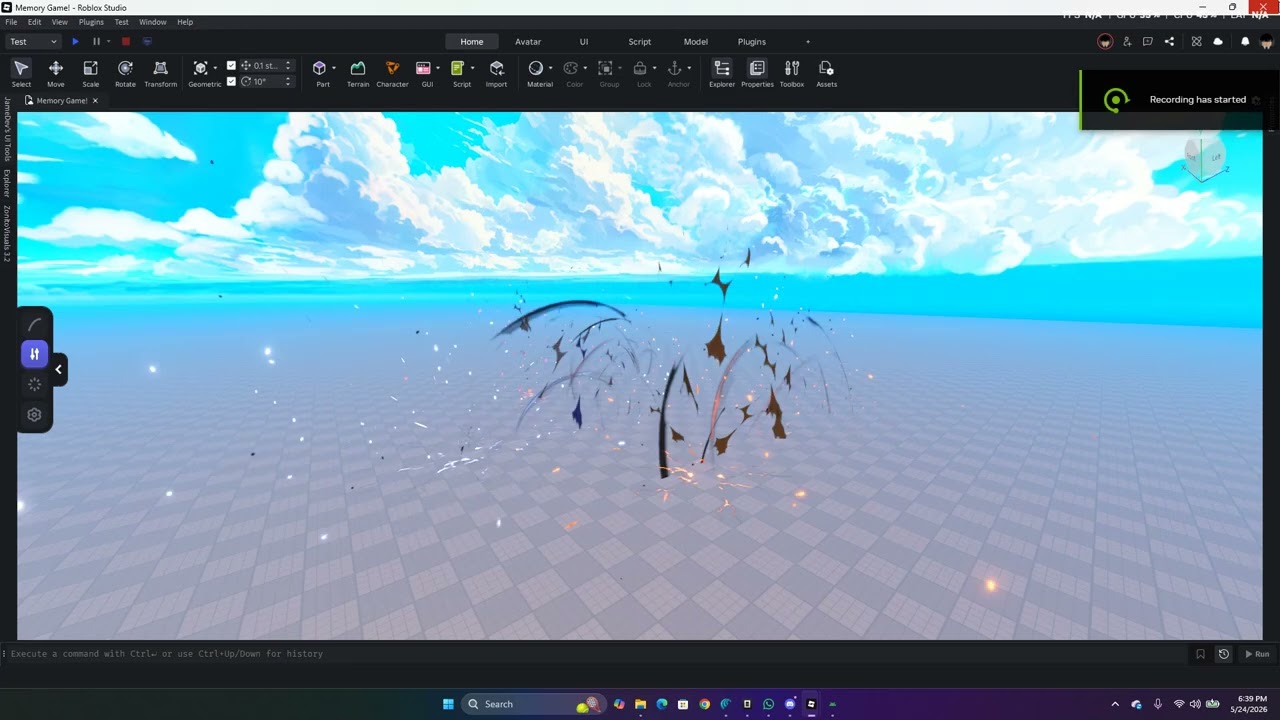Open the Help menu
The height and width of the screenshot is (720, 1280).
pos(185,22)
